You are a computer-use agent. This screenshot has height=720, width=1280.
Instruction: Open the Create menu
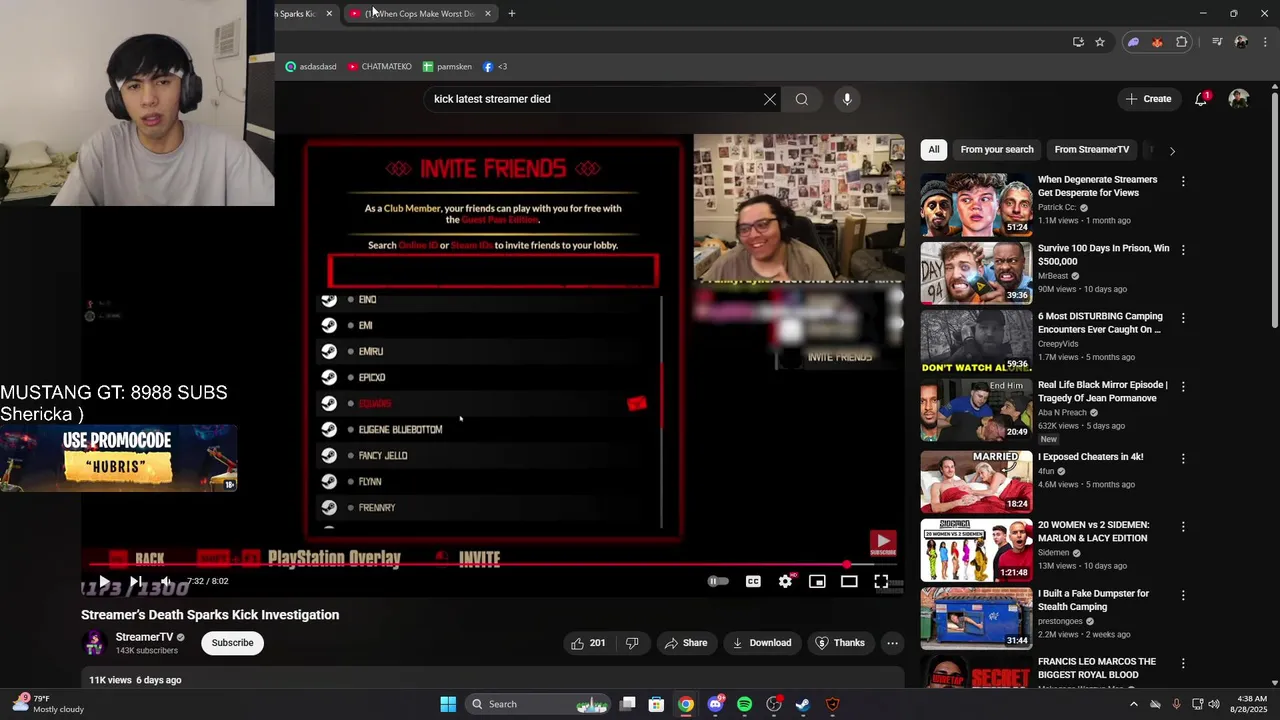(x=1148, y=99)
